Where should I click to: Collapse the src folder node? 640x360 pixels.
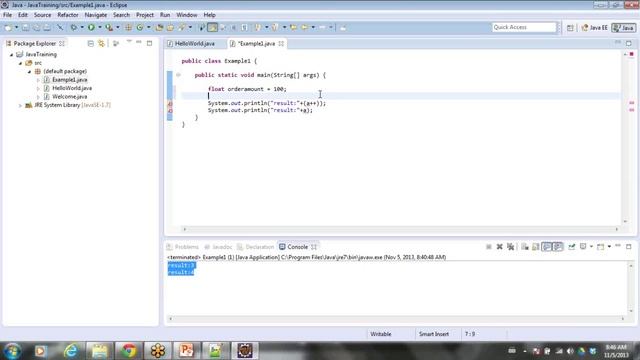[20, 63]
